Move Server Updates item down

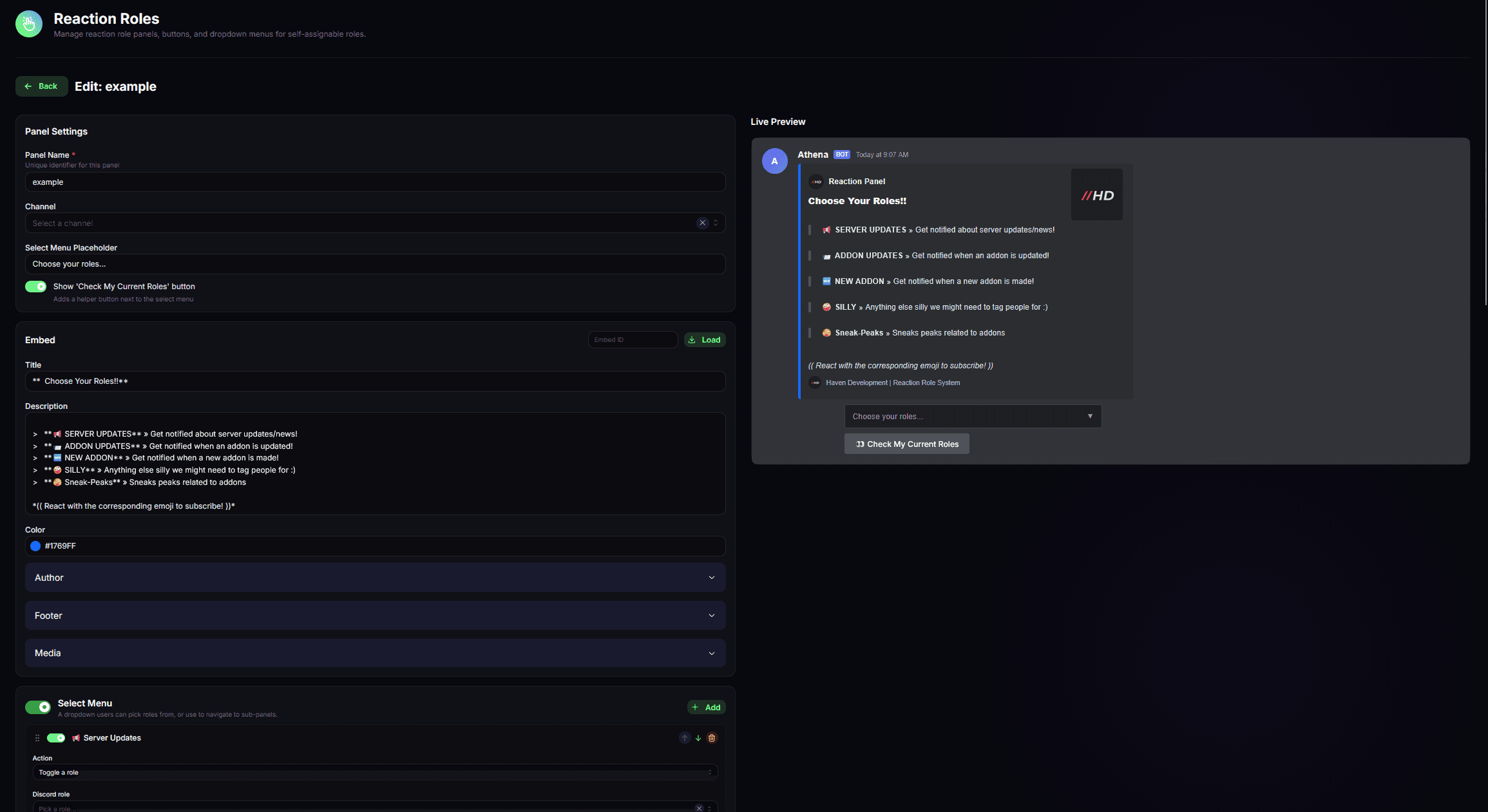tap(698, 738)
